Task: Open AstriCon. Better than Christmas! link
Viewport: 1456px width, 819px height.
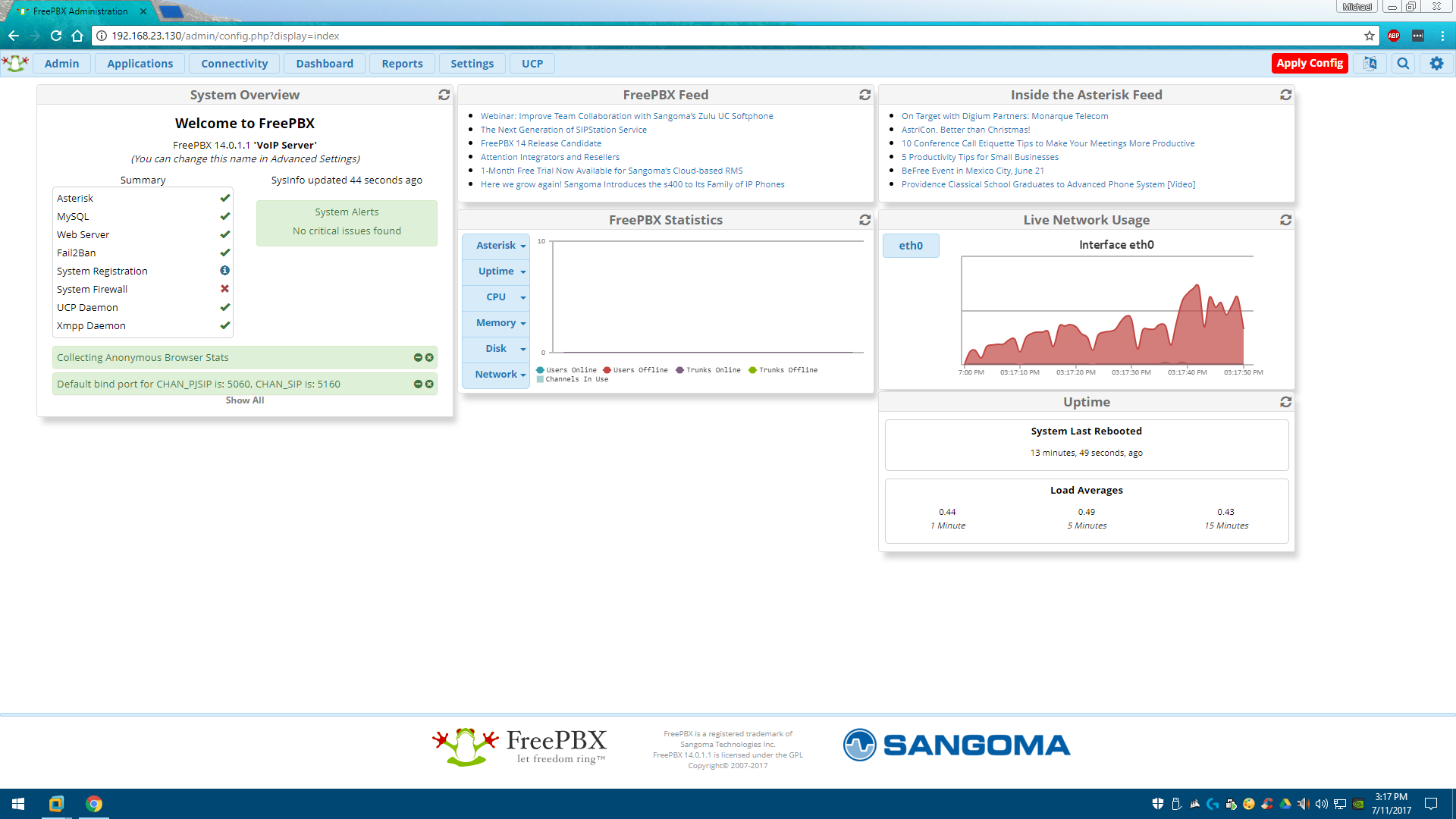Action: [965, 130]
